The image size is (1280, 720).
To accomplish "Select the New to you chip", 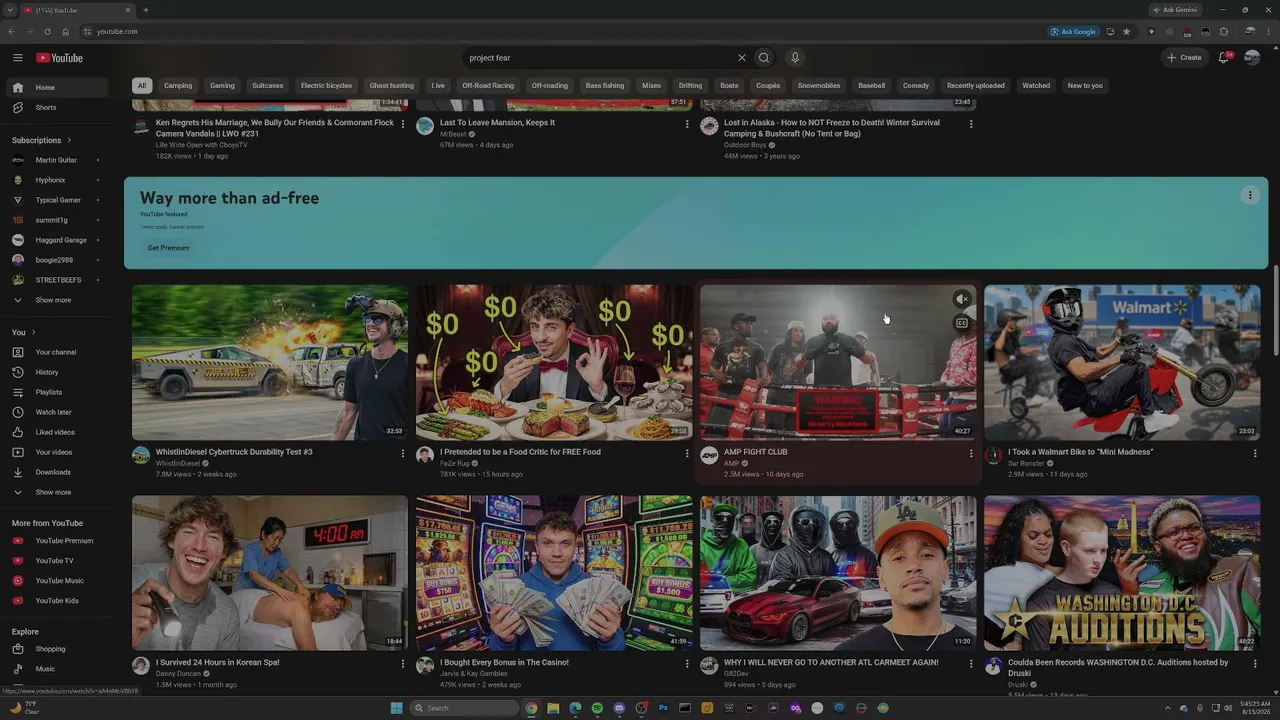I will click(x=1085, y=86).
